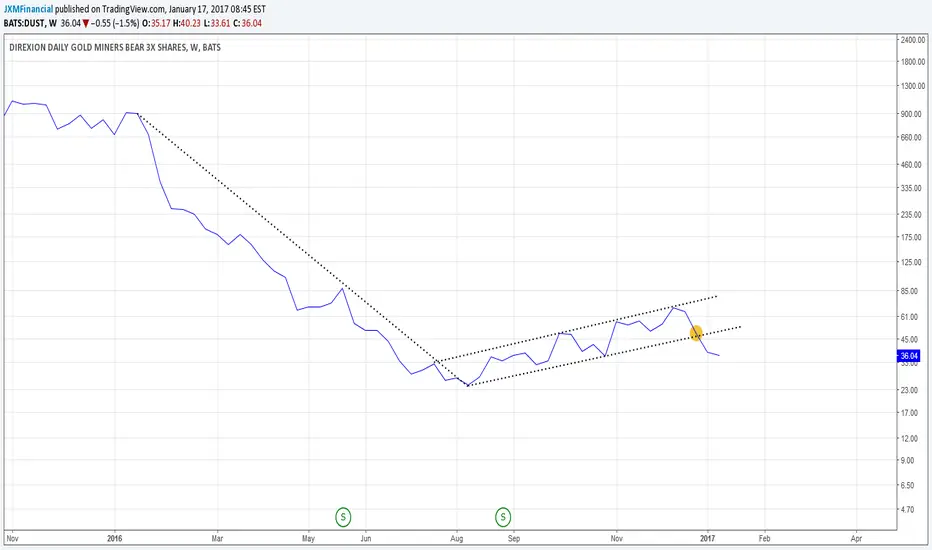
Task: Click the 61.00 price axis label
Action: click(x=909, y=317)
